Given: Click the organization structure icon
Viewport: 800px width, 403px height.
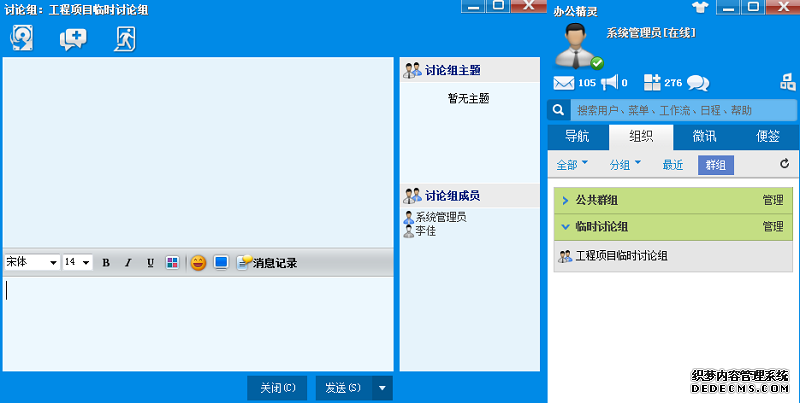Looking at the screenshot, I should click(788, 82).
